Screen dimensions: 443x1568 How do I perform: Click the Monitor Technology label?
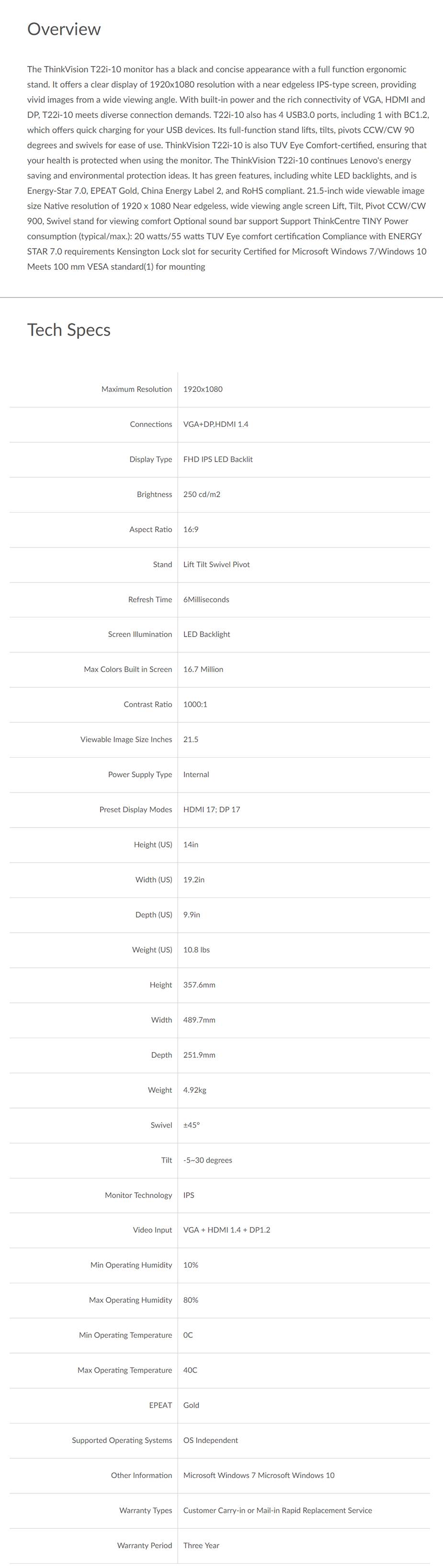(138, 1195)
